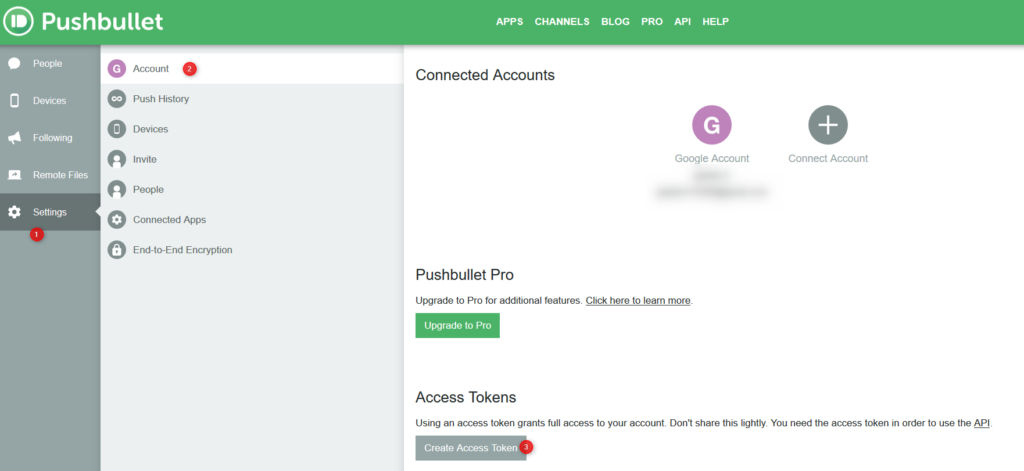This screenshot has width=1024, height=471.
Task: Click the phone icon in settings Devices row
Action: pyautogui.click(x=117, y=129)
